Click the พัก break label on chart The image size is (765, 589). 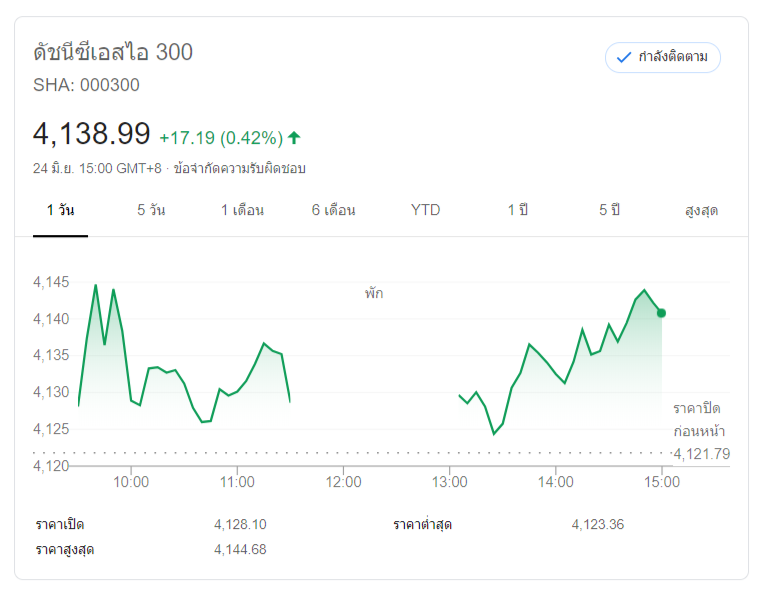[374, 294]
